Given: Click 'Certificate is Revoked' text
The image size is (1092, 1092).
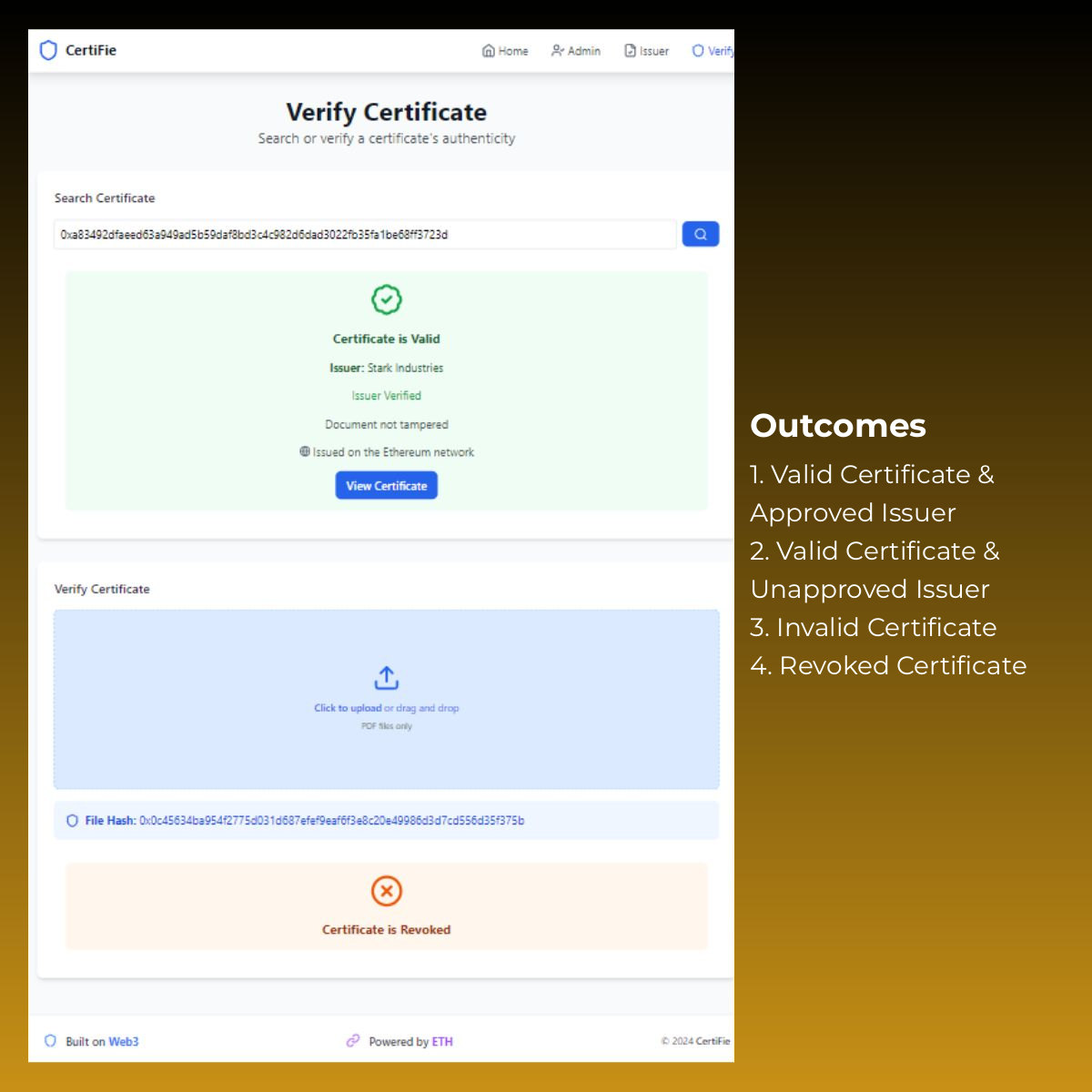Looking at the screenshot, I should [x=387, y=930].
